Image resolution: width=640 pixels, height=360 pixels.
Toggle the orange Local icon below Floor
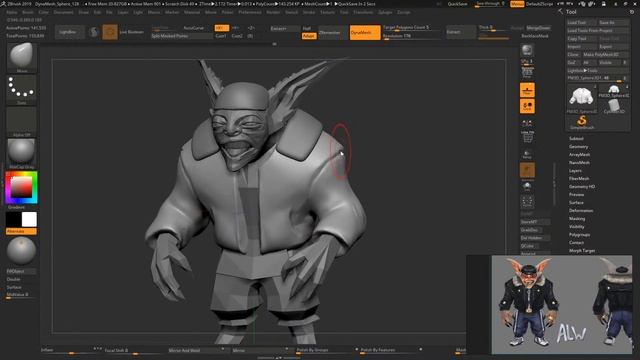[x=527, y=107]
